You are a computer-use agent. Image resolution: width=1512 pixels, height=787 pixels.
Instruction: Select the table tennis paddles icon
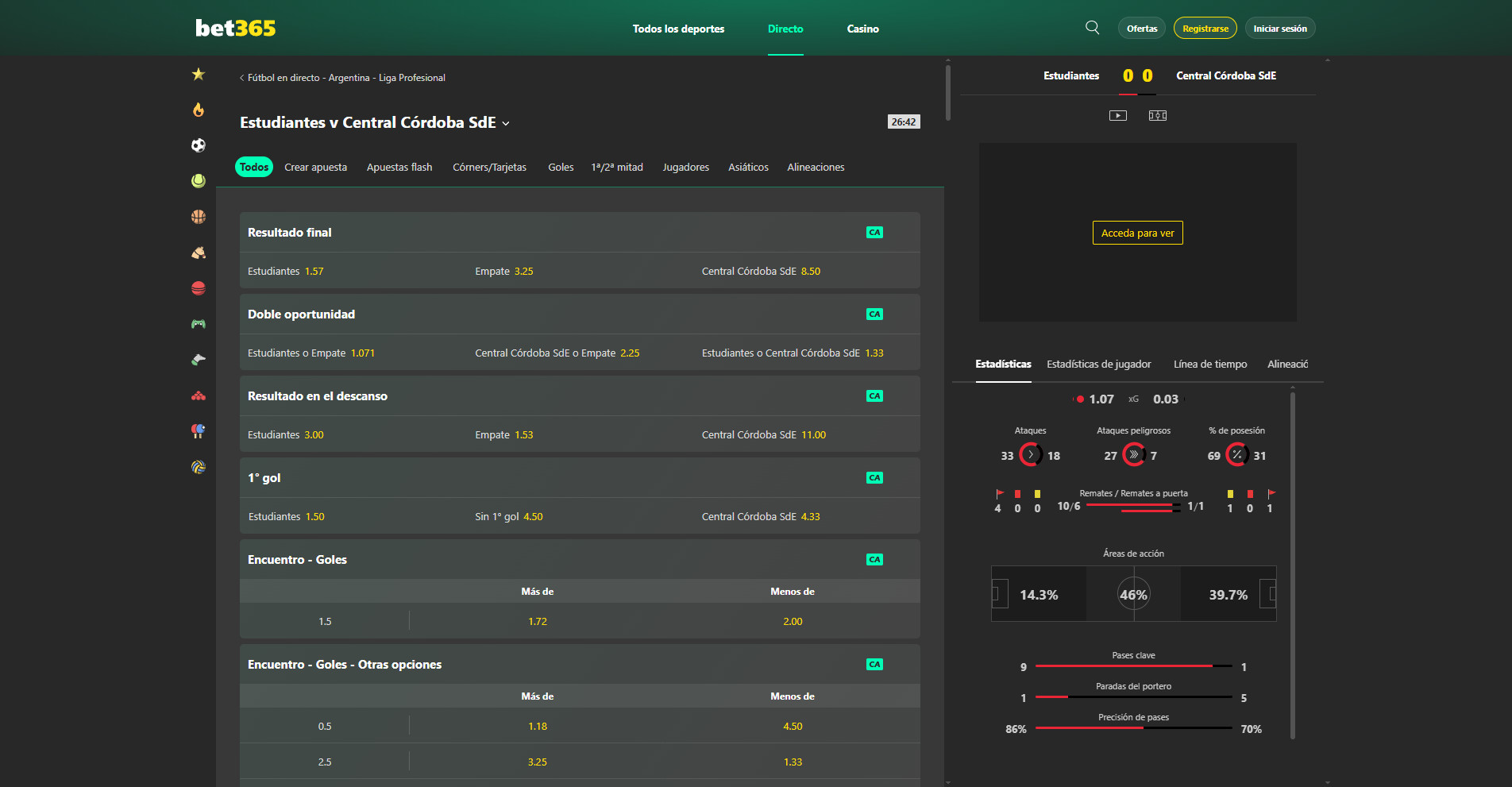pyautogui.click(x=199, y=431)
